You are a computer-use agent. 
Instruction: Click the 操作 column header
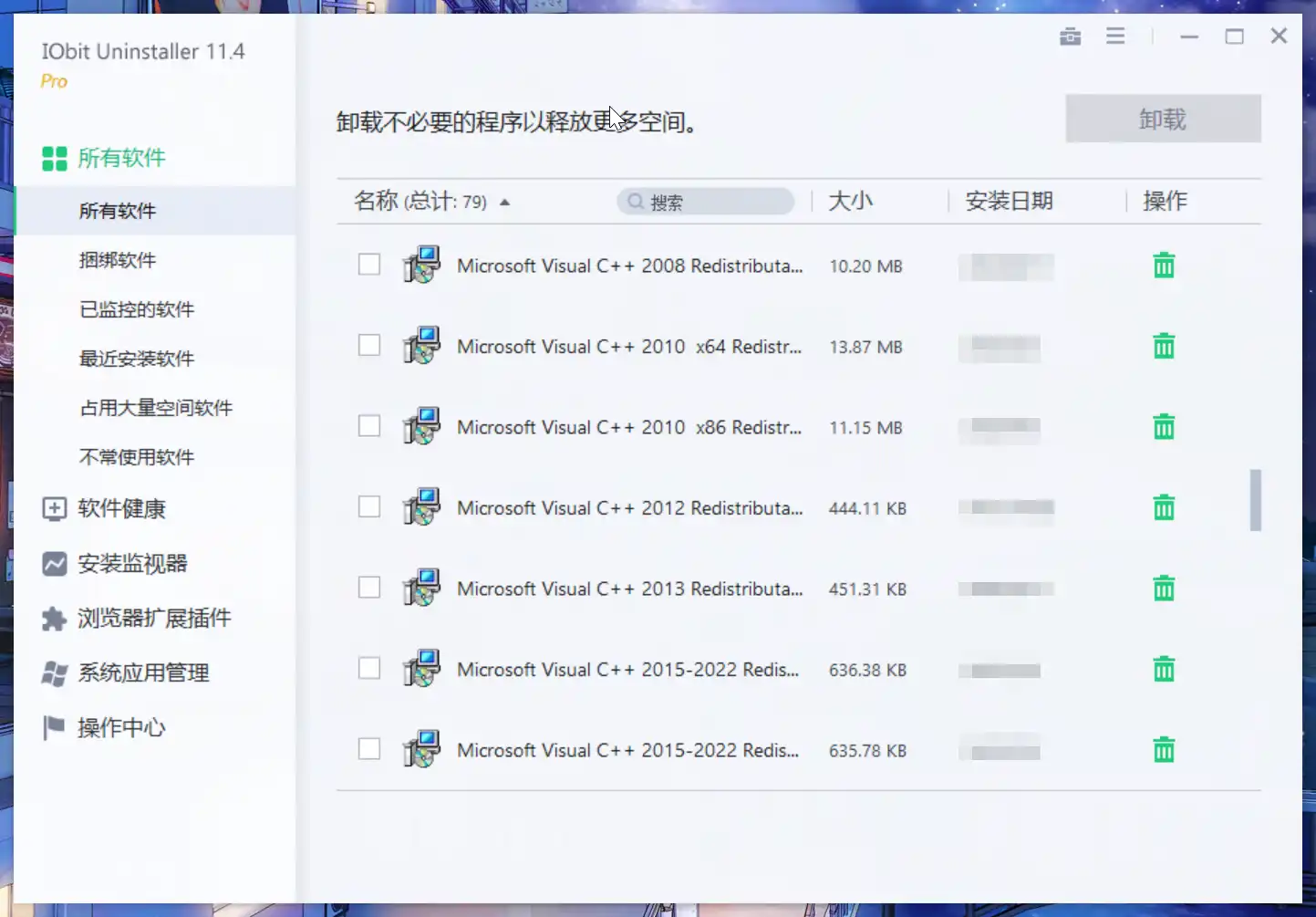1165,201
